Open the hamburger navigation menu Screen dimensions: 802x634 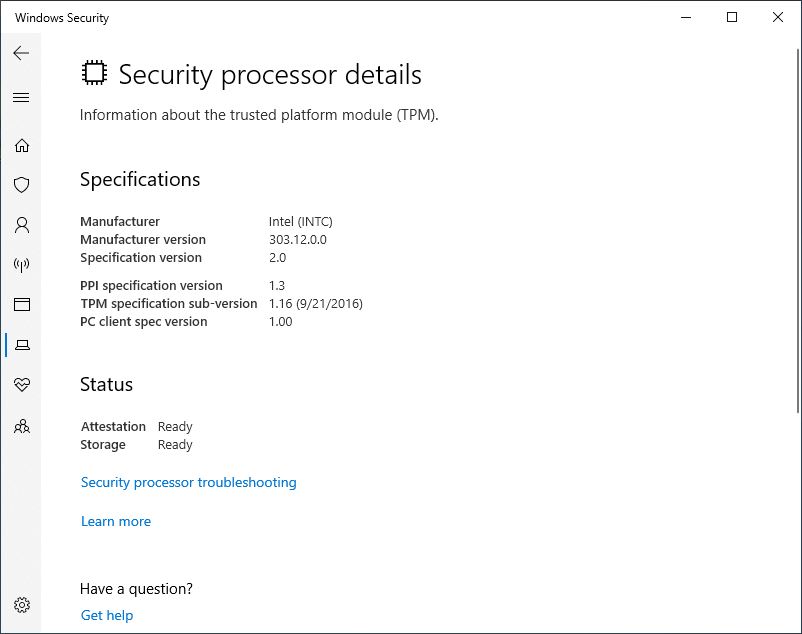click(21, 97)
